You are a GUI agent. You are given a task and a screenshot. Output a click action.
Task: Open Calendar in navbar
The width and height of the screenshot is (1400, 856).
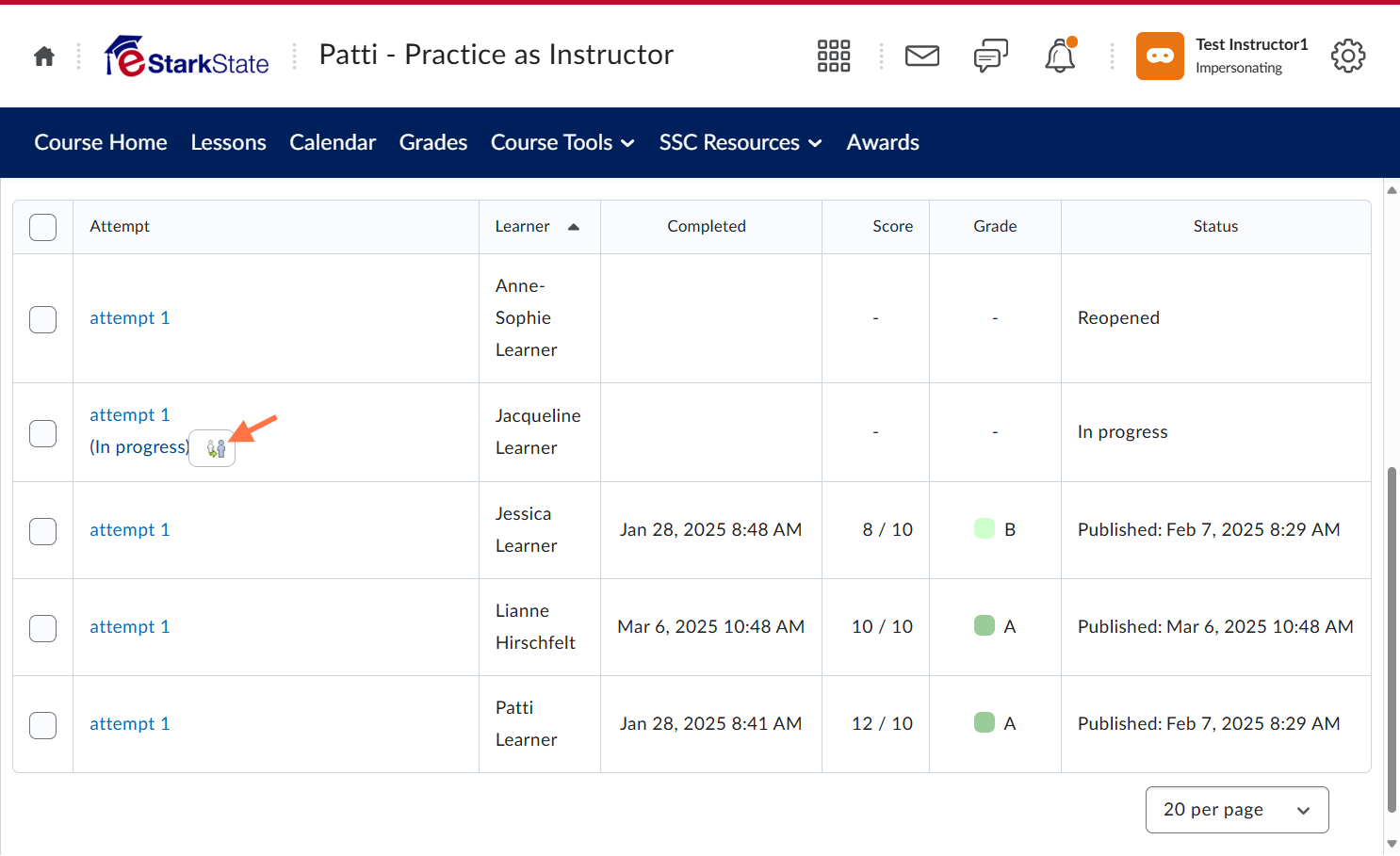333,142
